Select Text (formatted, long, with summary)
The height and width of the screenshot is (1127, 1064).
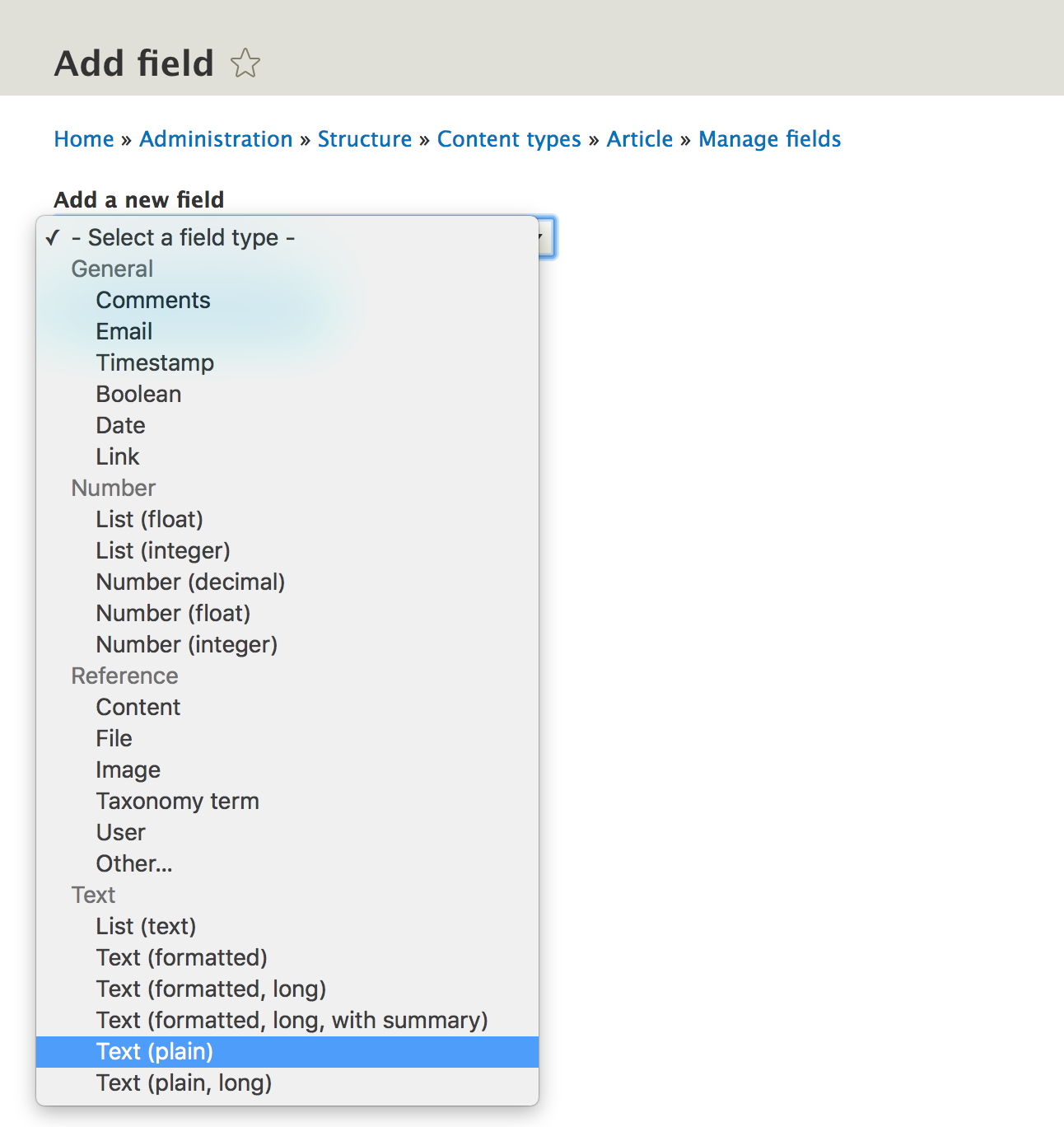point(292,1020)
